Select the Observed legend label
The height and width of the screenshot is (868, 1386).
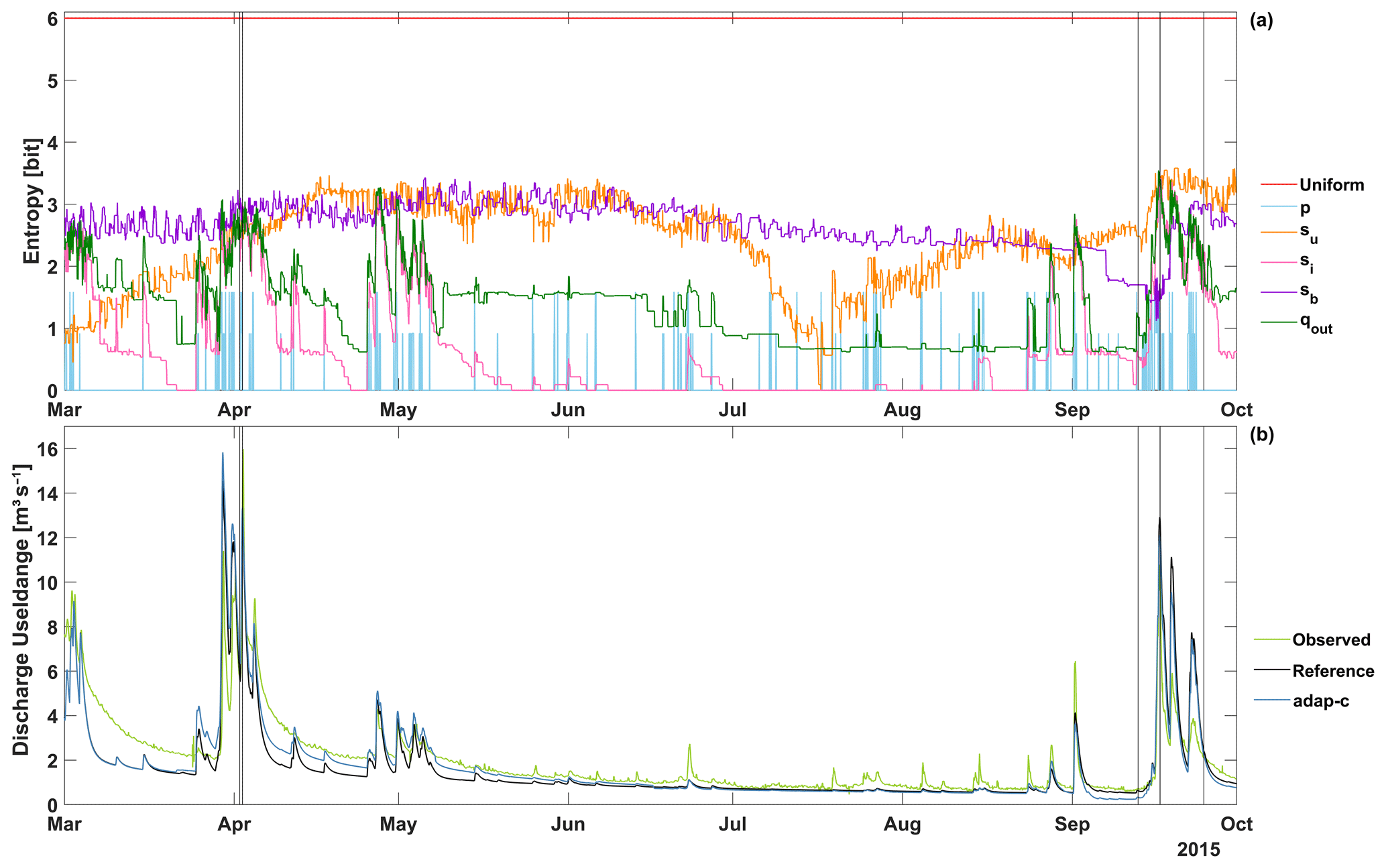click(x=1331, y=640)
